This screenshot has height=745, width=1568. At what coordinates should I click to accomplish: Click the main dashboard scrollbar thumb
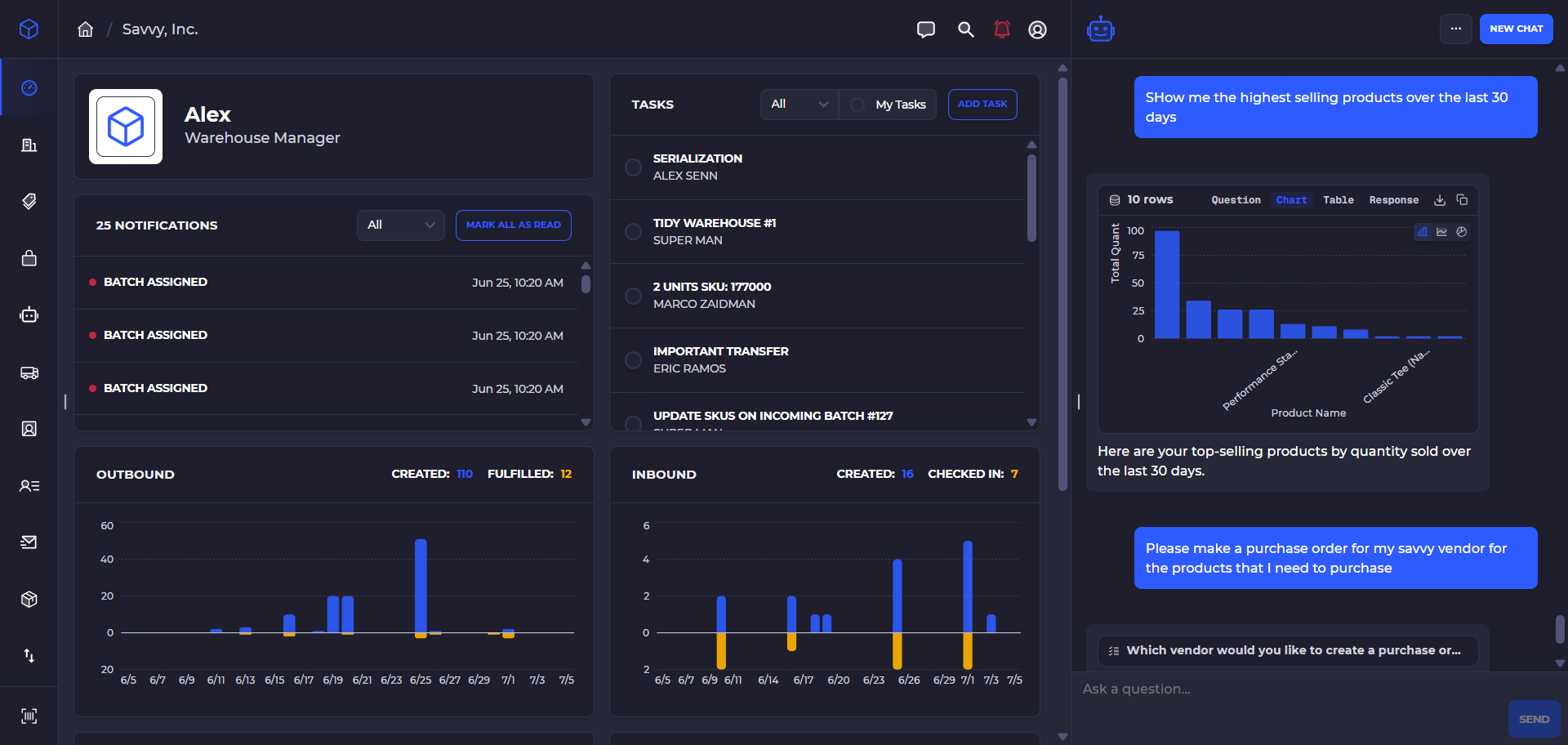[1062, 283]
